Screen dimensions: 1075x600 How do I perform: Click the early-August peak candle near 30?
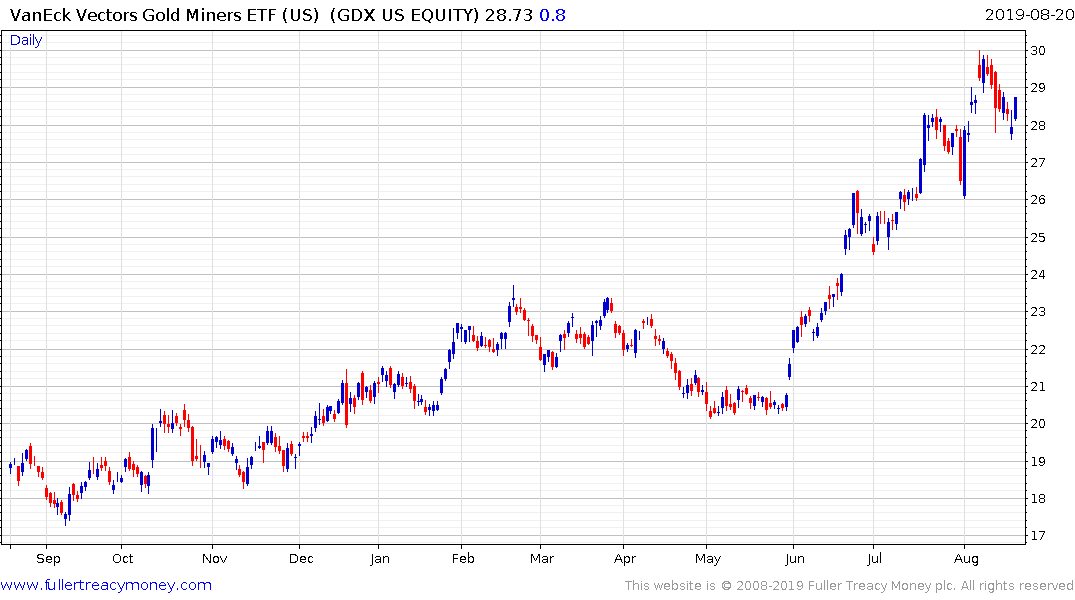pyautogui.click(x=980, y=66)
